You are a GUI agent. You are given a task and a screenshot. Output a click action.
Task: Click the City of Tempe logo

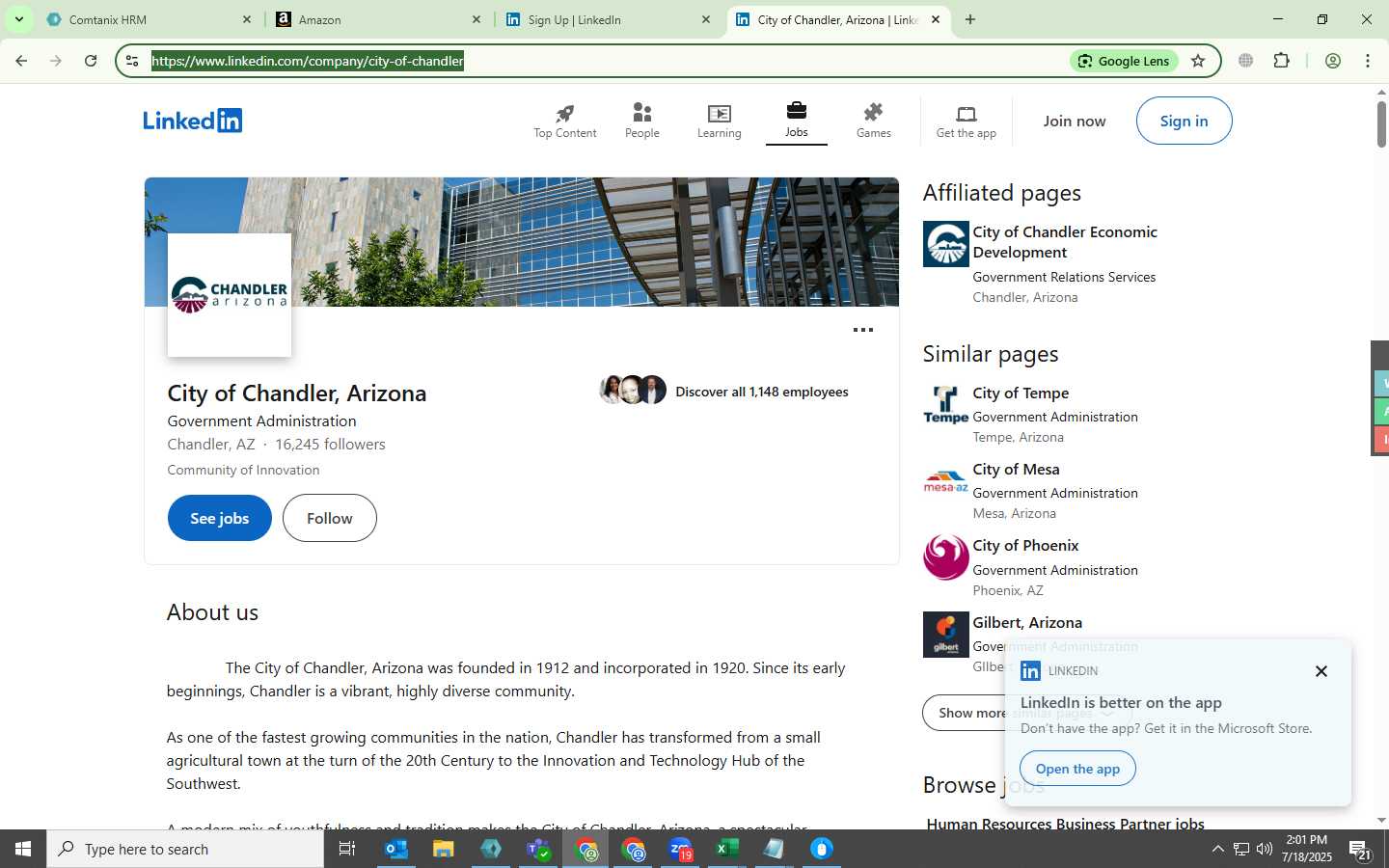(946, 405)
